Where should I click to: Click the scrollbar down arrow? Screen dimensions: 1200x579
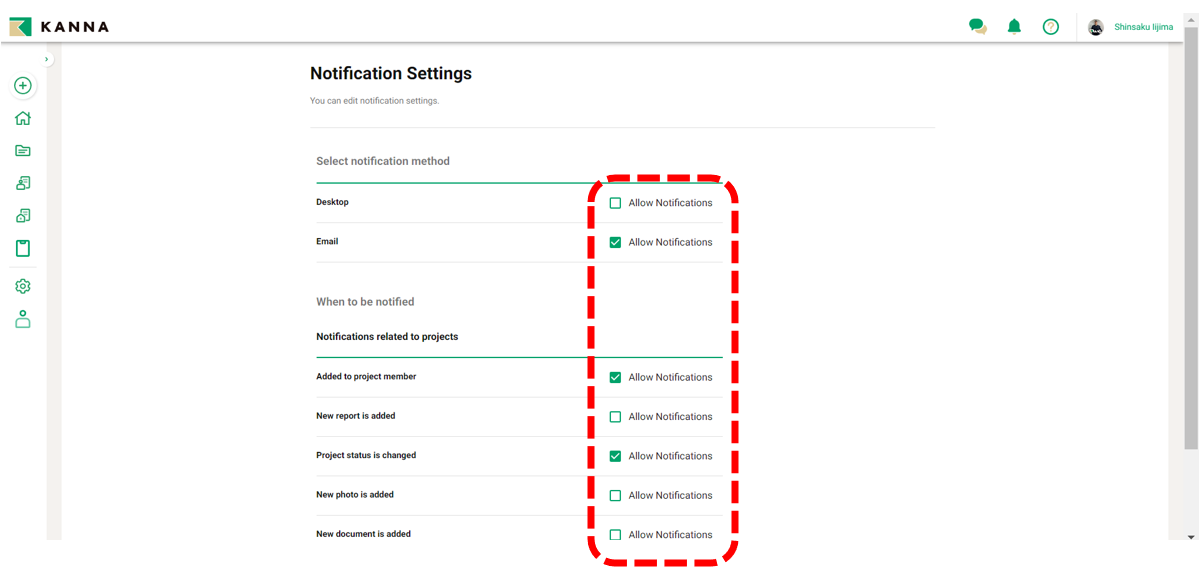pos(1190,537)
